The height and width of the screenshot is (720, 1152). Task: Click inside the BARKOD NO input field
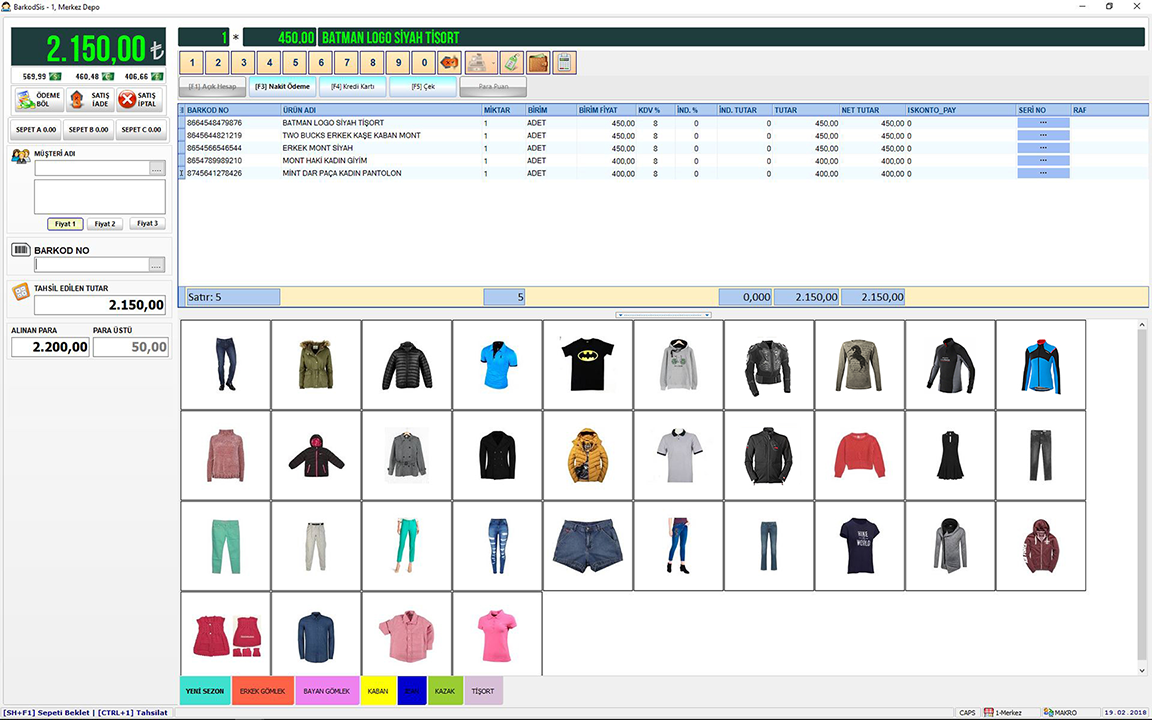point(92,264)
